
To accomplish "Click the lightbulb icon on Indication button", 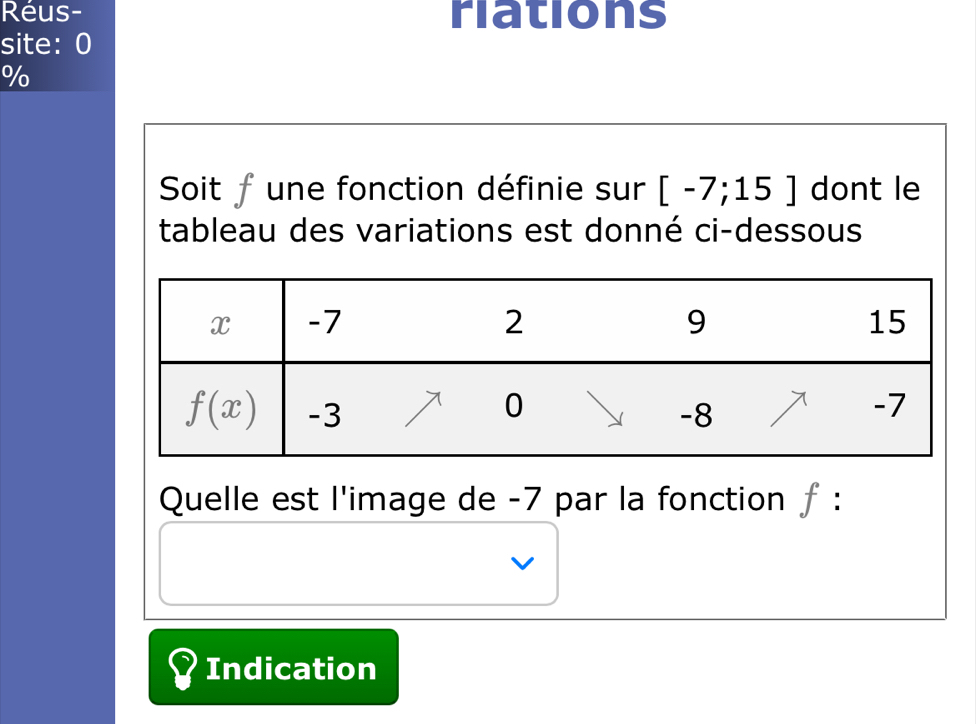I will tap(182, 669).
